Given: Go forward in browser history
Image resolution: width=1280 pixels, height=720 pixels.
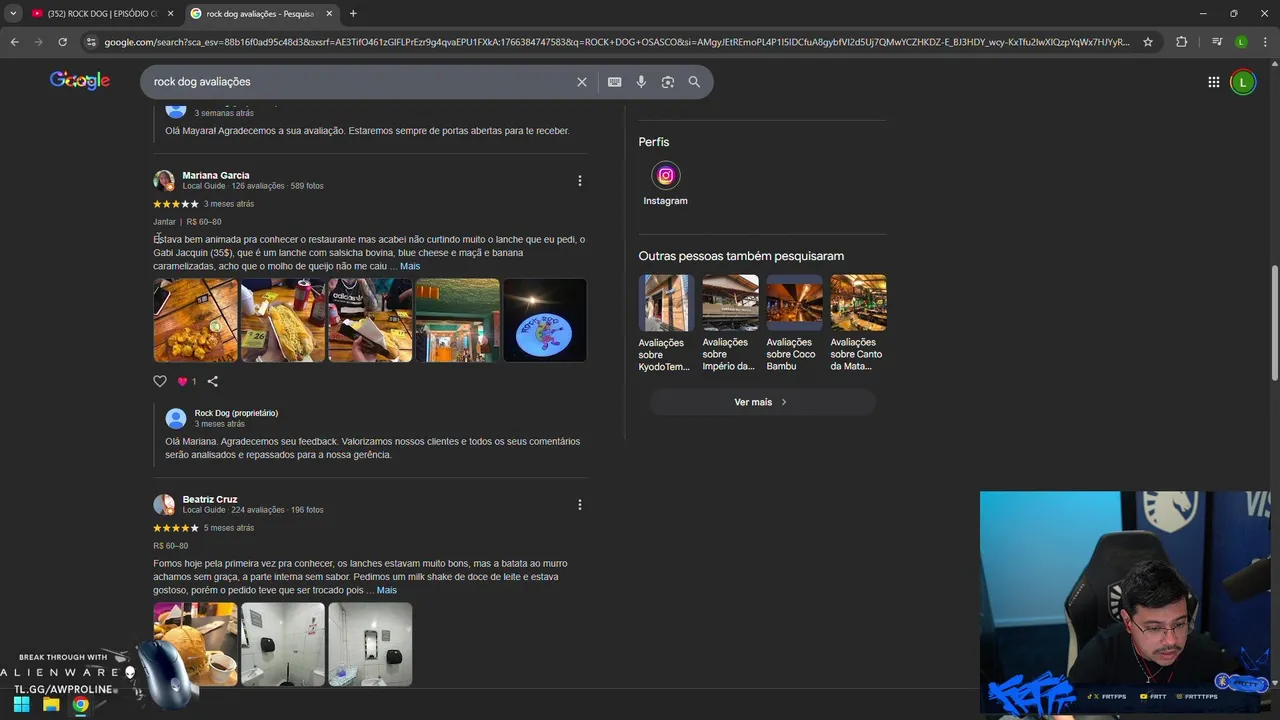Looking at the screenshot, I should click(x=38, y=42).
